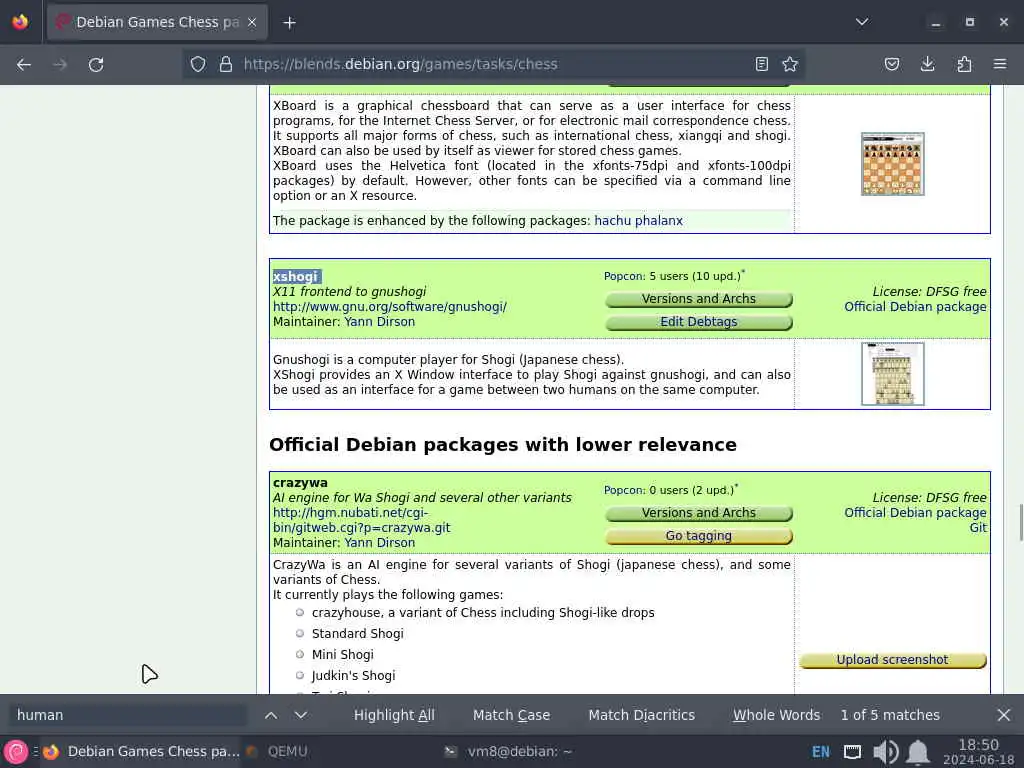This screenshot has height=768, width=1024.
Task: Open the Pocket save icon
Action: pyautogui.click(x=892, y=64)
